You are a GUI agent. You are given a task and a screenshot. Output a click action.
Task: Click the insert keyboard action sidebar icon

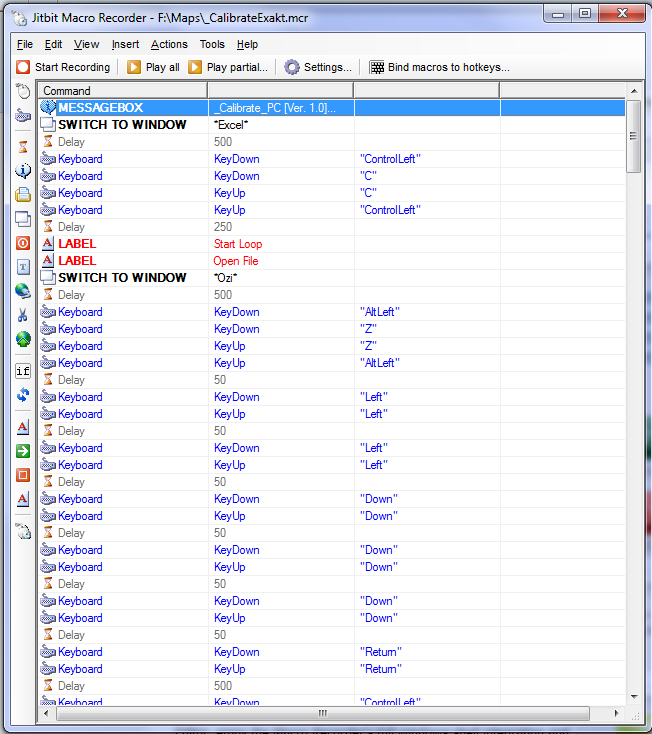(x=22, y=116)
